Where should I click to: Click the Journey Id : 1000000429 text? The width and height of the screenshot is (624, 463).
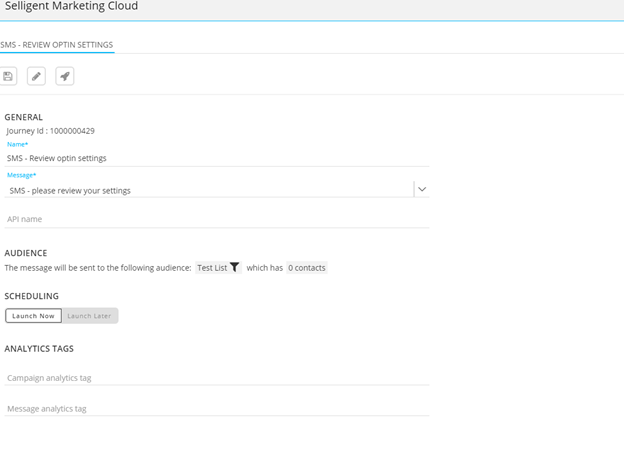[51, 131]
